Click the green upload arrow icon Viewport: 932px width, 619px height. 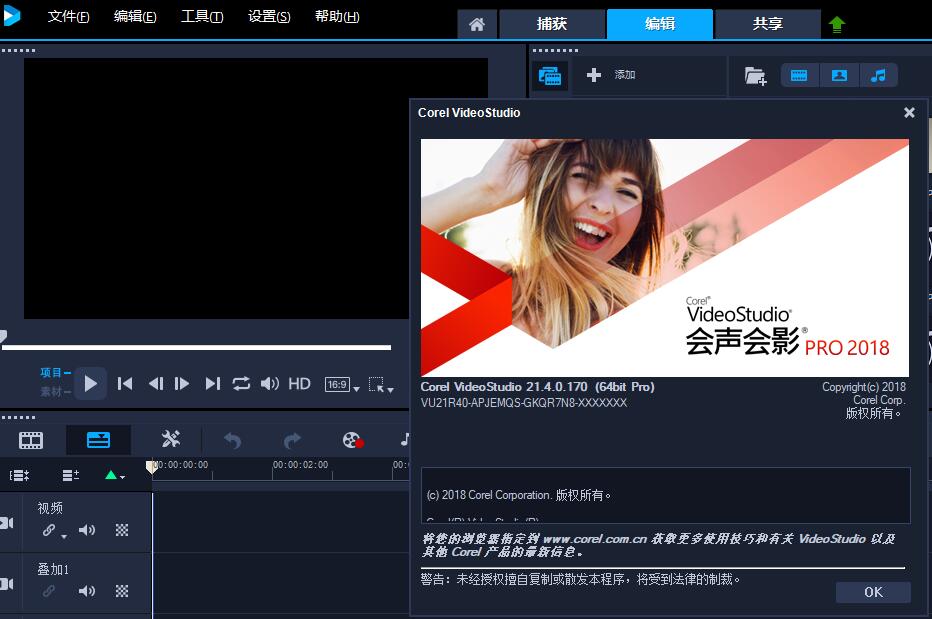pos(837,24)
